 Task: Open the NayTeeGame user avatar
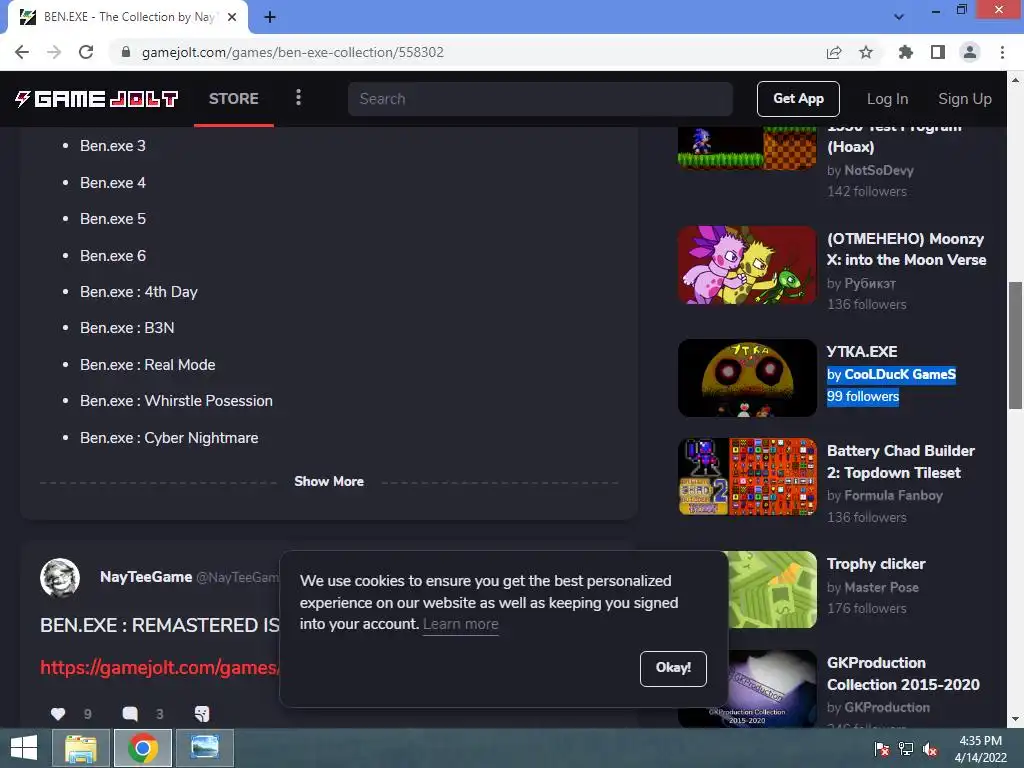(60, 578)
